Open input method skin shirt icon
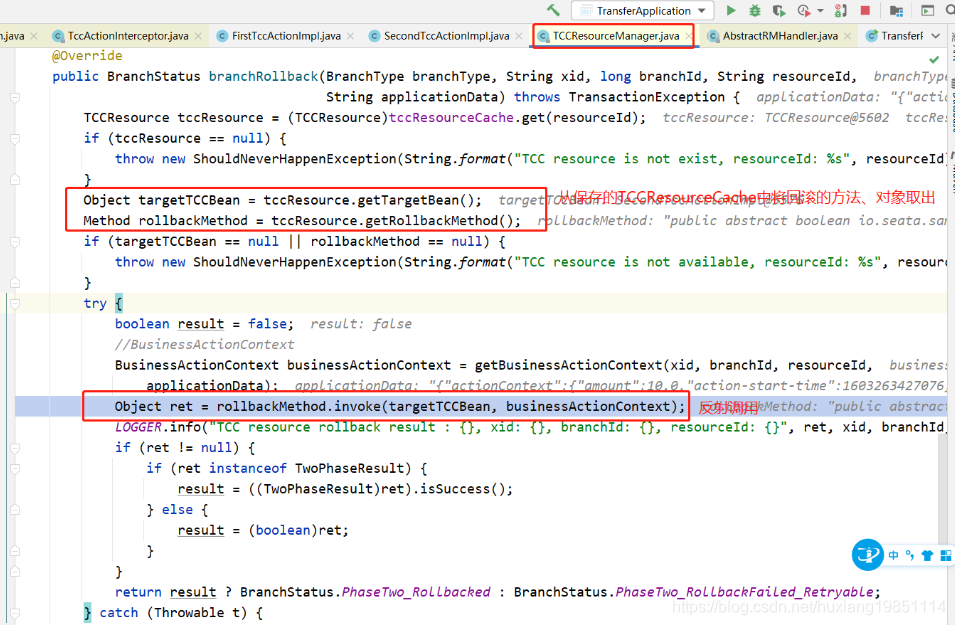Image resolution: width=955 pixels, height=625 pixels. [x=927, y=555]
